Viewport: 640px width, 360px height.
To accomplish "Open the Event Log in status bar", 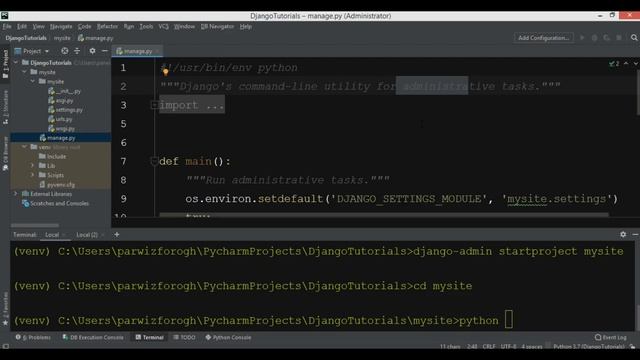I will tap(611, 337).
